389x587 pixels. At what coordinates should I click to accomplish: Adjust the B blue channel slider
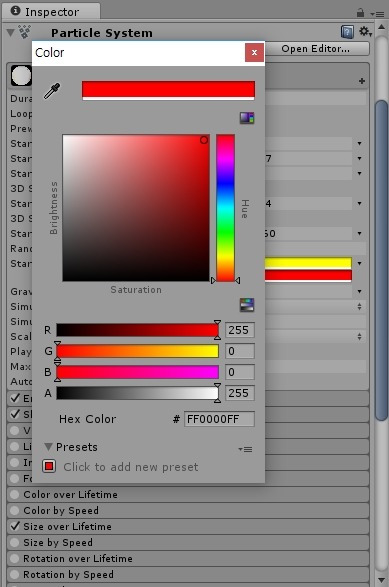pyautogui.click(x=137, y=372)
